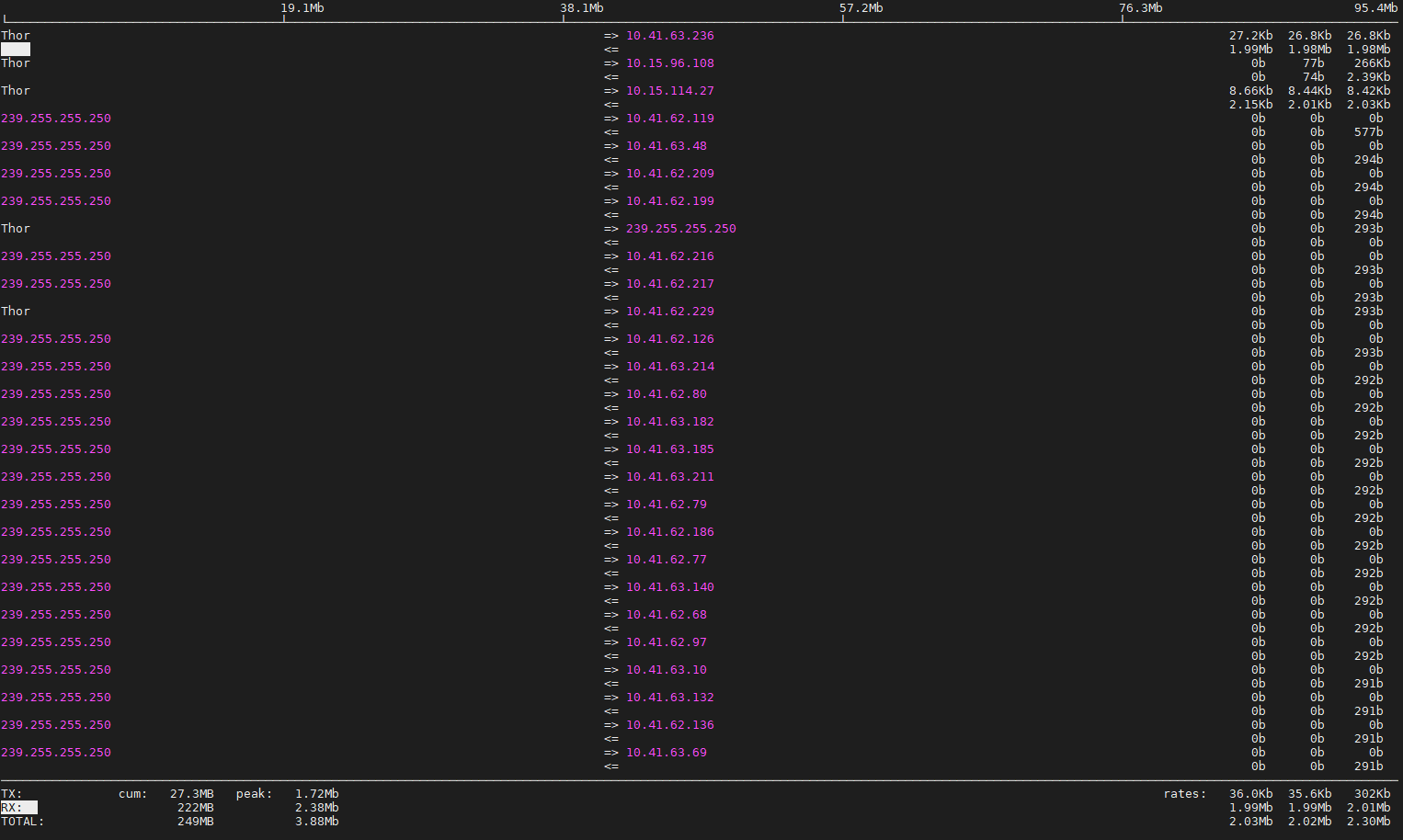Click the 38.1Mb scale label
Viewport: 1403px width, 840px height.
tap(582, 8)
